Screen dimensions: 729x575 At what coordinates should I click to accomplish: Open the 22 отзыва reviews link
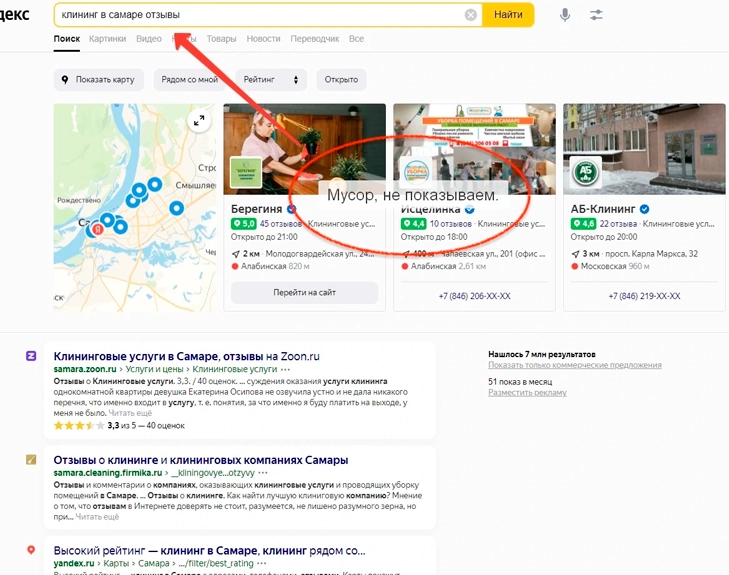(x=618, y=224)
